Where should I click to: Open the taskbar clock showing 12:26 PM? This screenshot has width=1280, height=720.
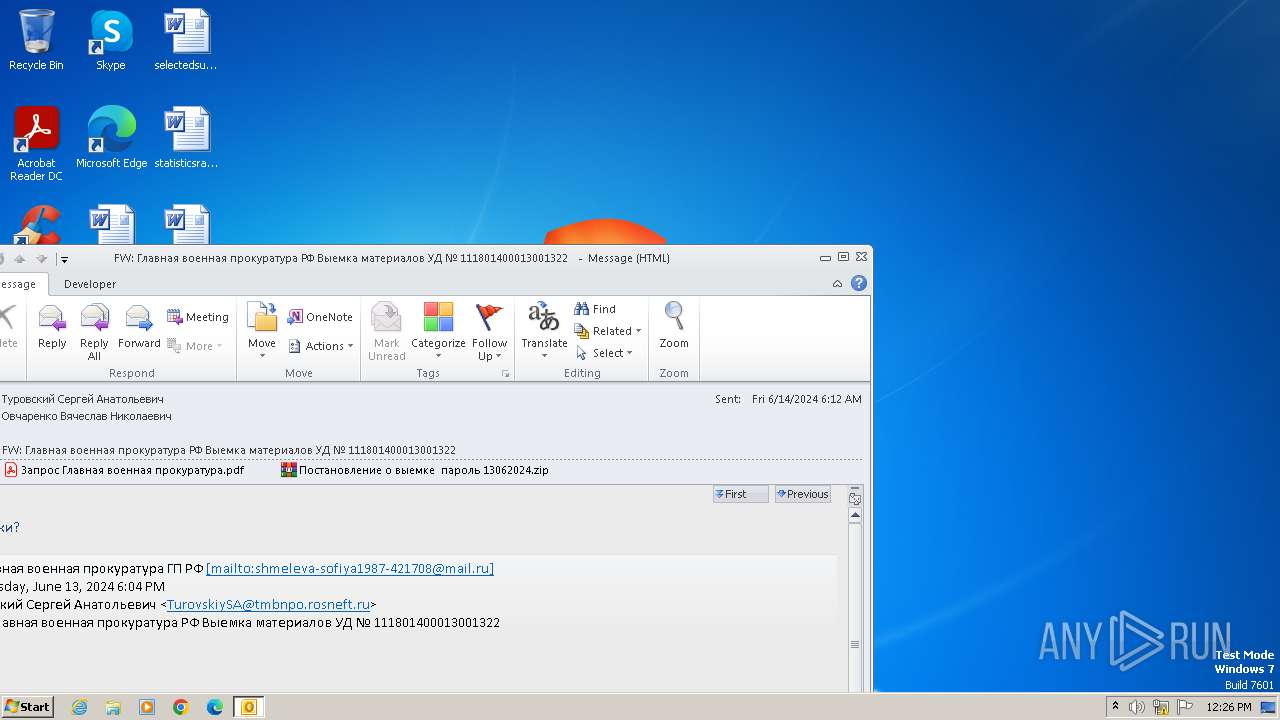pyautogui.click(x=1229, y=707)
